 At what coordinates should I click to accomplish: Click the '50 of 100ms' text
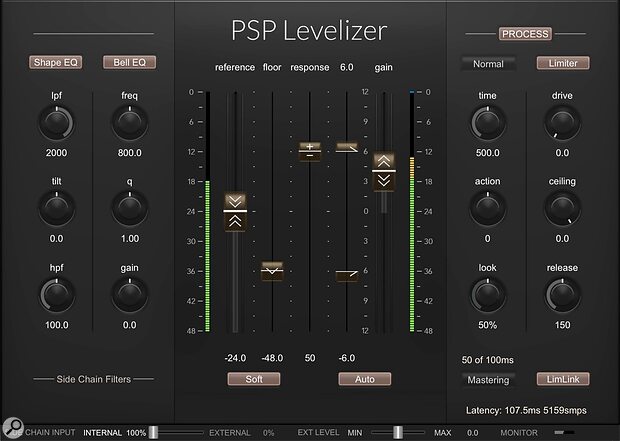(x=488, y=360)
